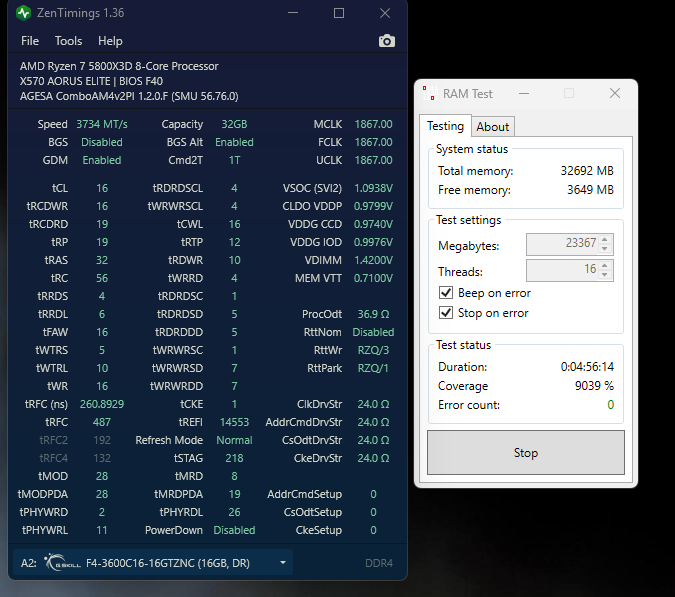Image resolution: width=675 pixels, height=597 pixels.
Task: Click the Capacity value 32GB
Action: click(x=234, y=124)
